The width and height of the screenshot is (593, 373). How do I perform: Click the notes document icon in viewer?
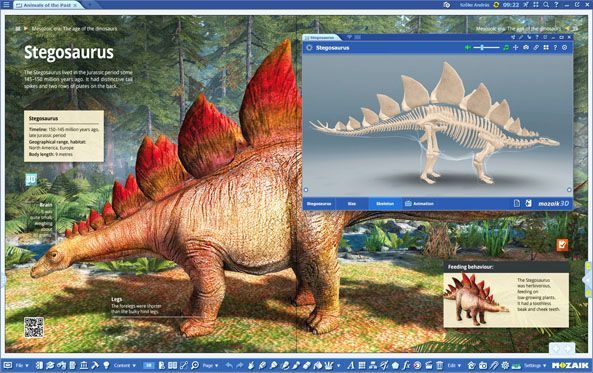(x=517, y=204)
